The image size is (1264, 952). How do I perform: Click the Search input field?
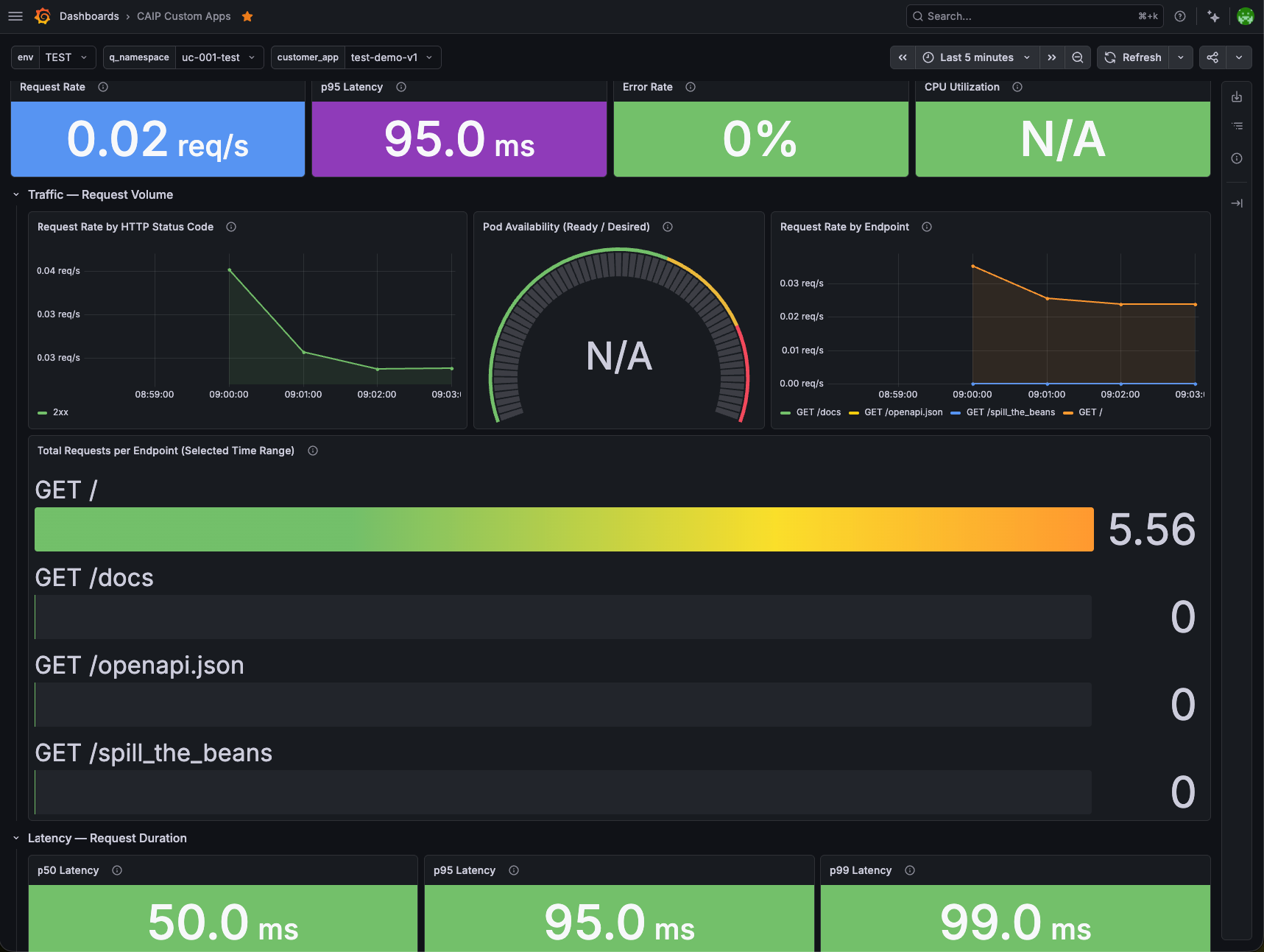tap(1034, 16)
